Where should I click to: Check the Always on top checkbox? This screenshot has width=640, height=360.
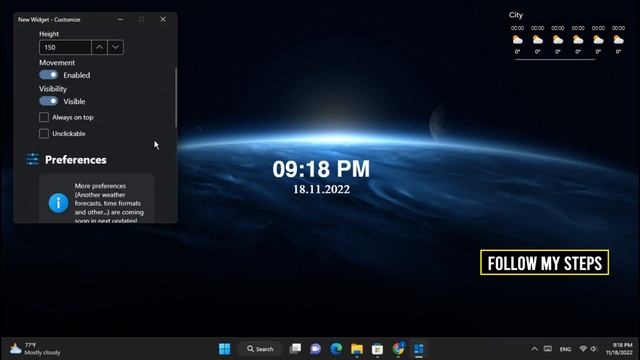click(44, 117)
